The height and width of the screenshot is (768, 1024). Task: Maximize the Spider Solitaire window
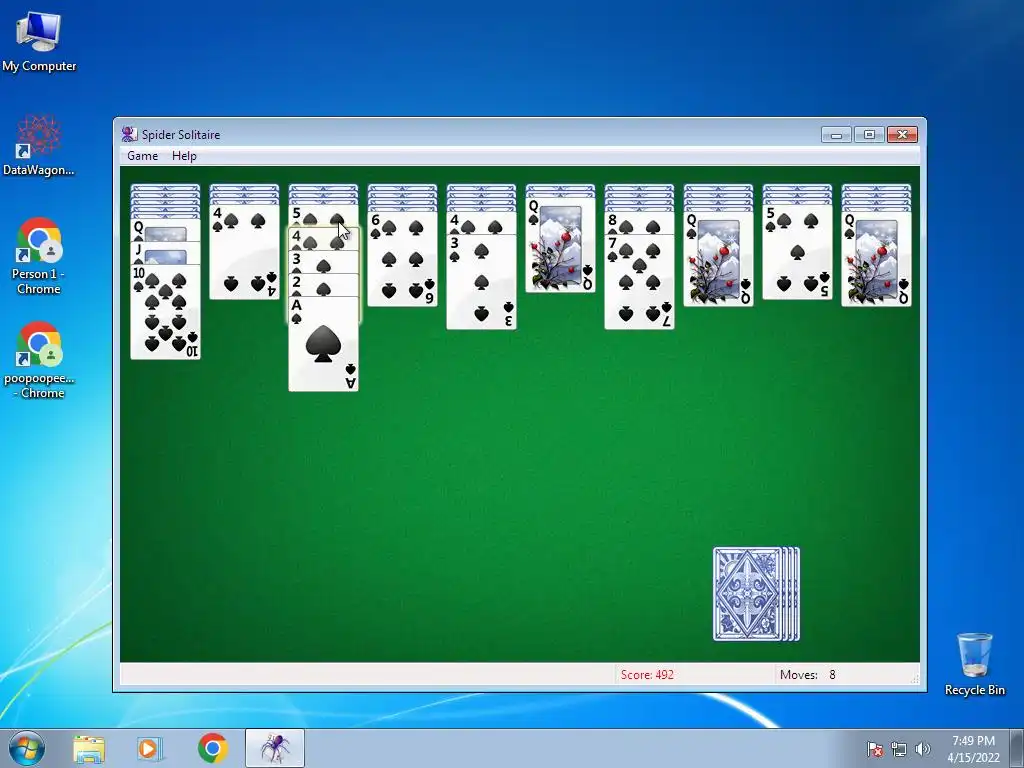(x=869, y=135)
